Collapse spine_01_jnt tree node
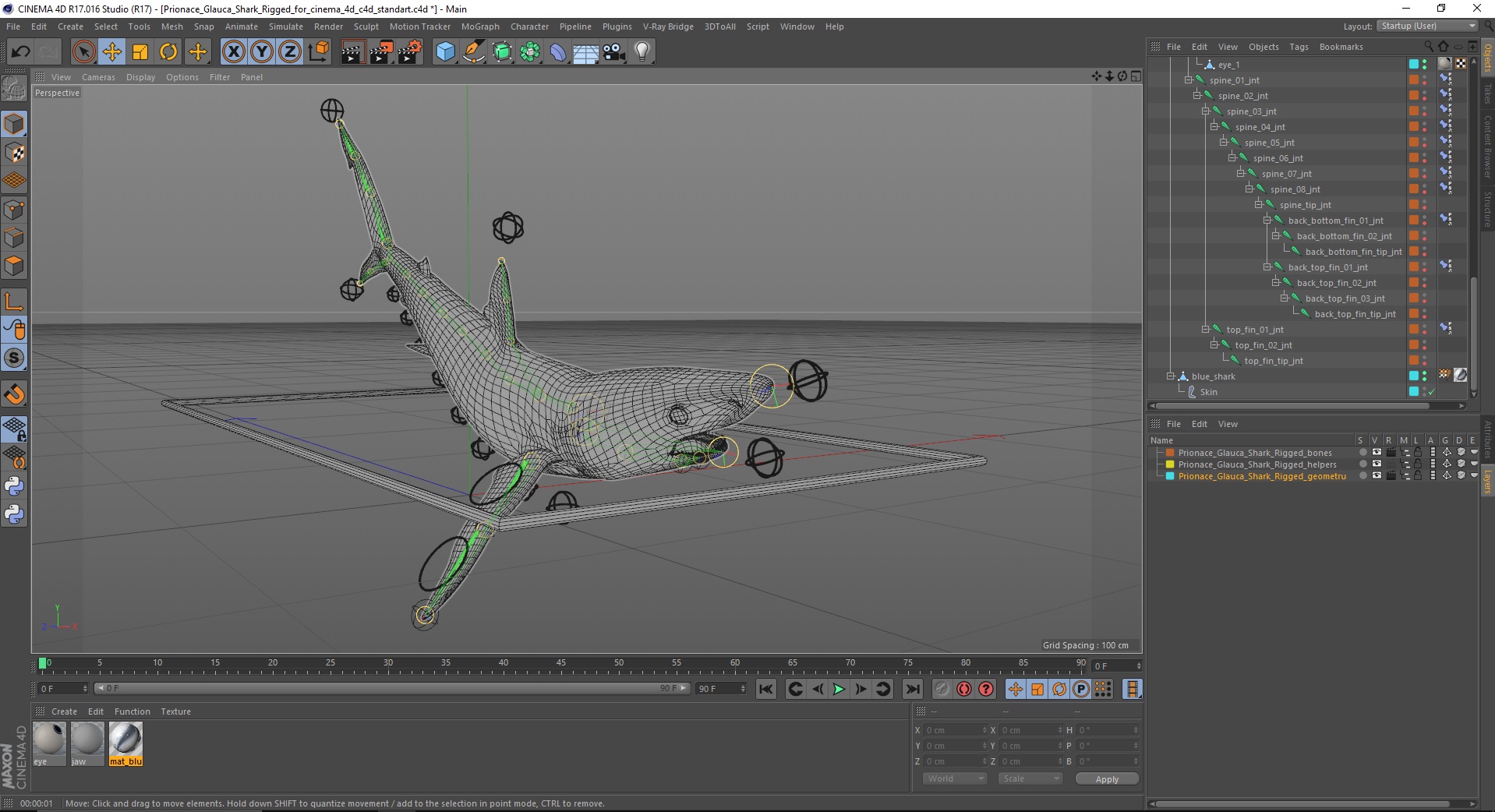1495x812 pixels. pyautogui.click(x=1188, y=80)
